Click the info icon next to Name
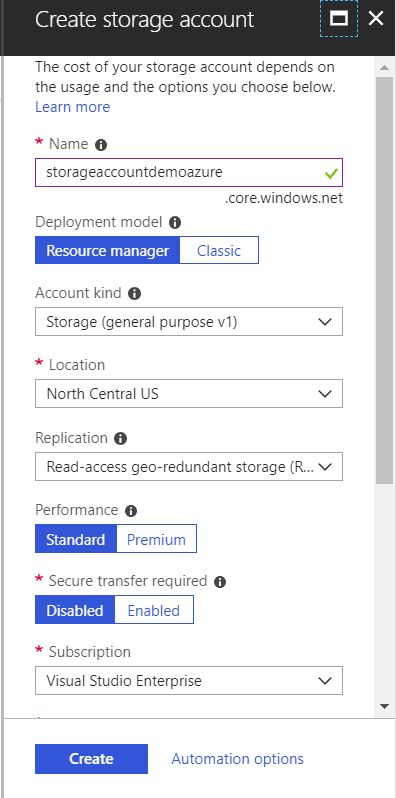The height and width of the screenshot is (798, 396). click(x=101, y=146)
